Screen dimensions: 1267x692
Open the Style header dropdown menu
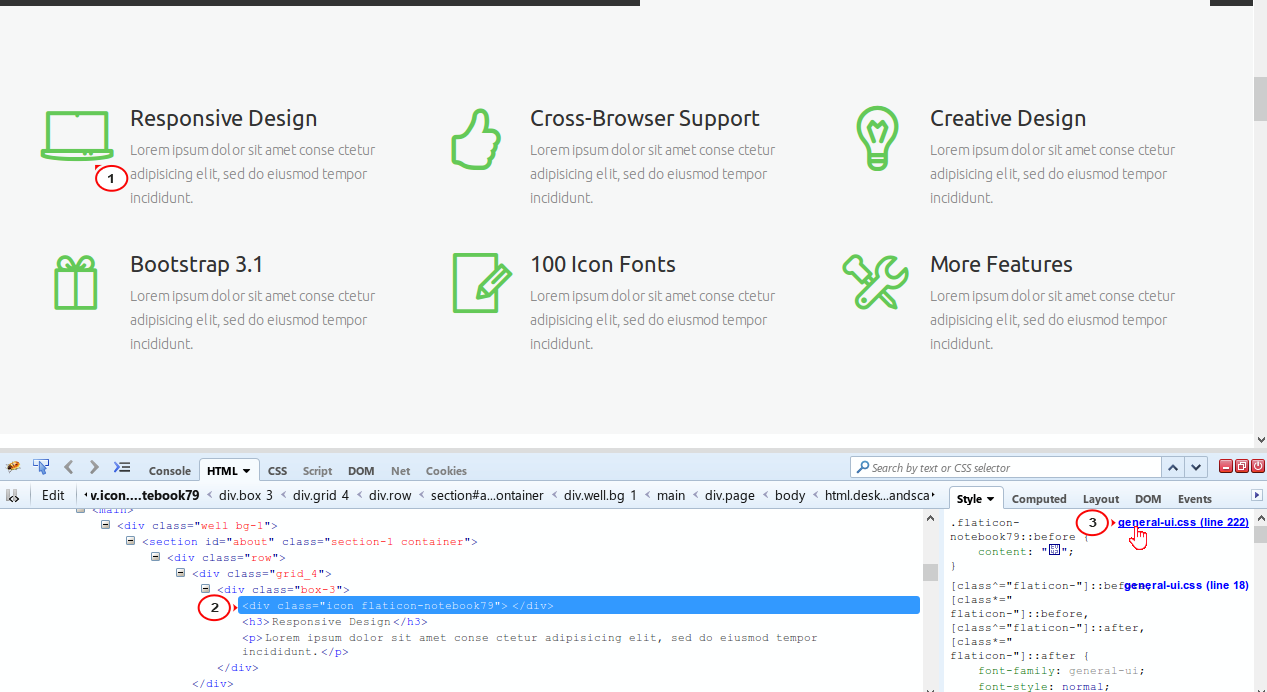(991, 498)
